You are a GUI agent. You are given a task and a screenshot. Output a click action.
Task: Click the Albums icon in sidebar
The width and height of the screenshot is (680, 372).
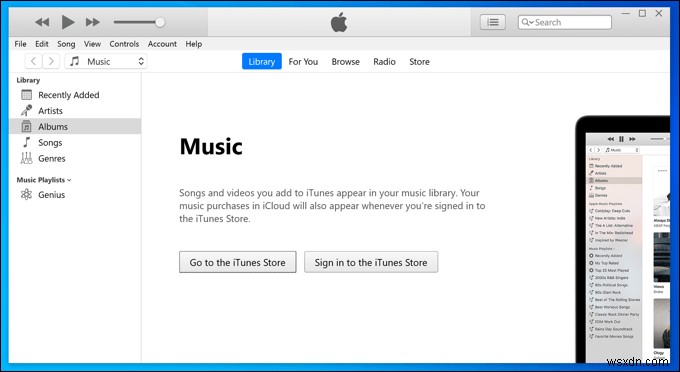tap(26, 126)
